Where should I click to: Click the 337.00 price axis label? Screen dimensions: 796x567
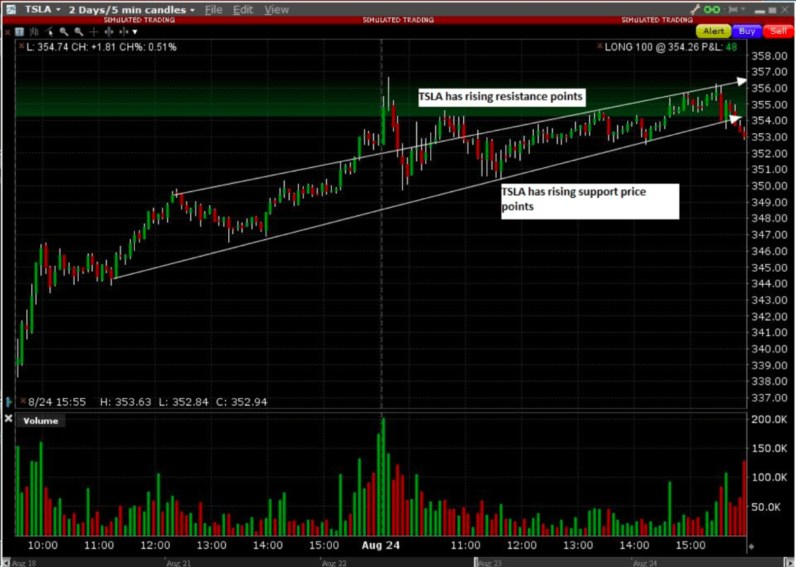pos(771,397)
